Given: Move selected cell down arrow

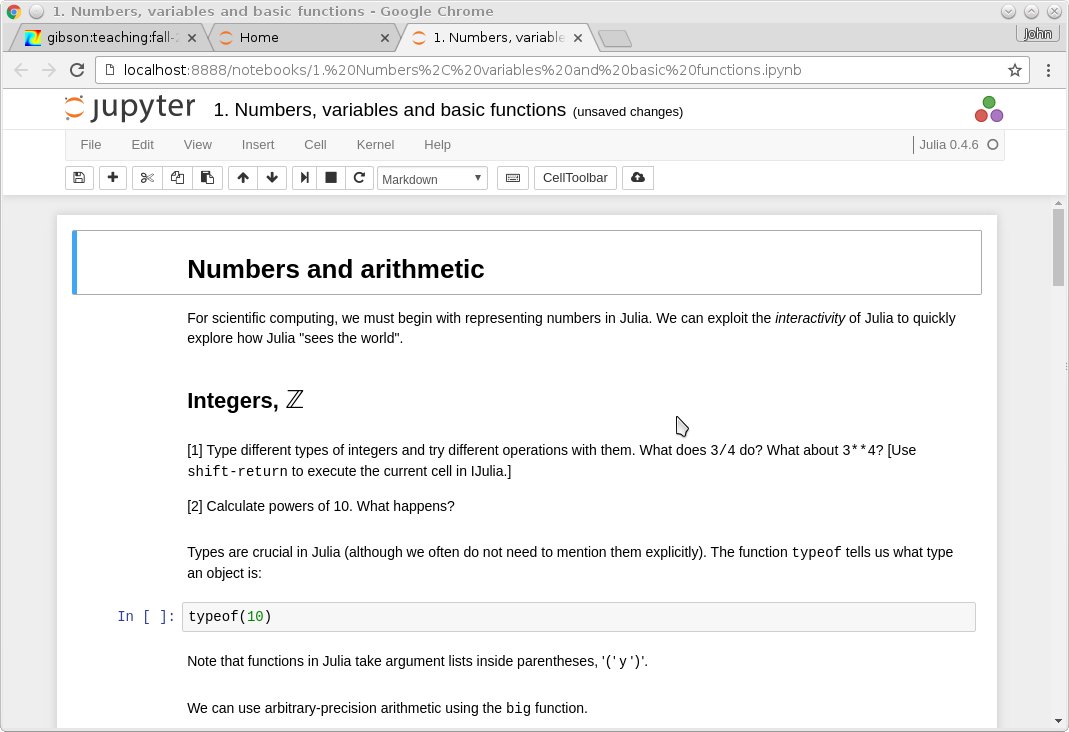Looking at the screenshot, I should click(x=271, y=178).
